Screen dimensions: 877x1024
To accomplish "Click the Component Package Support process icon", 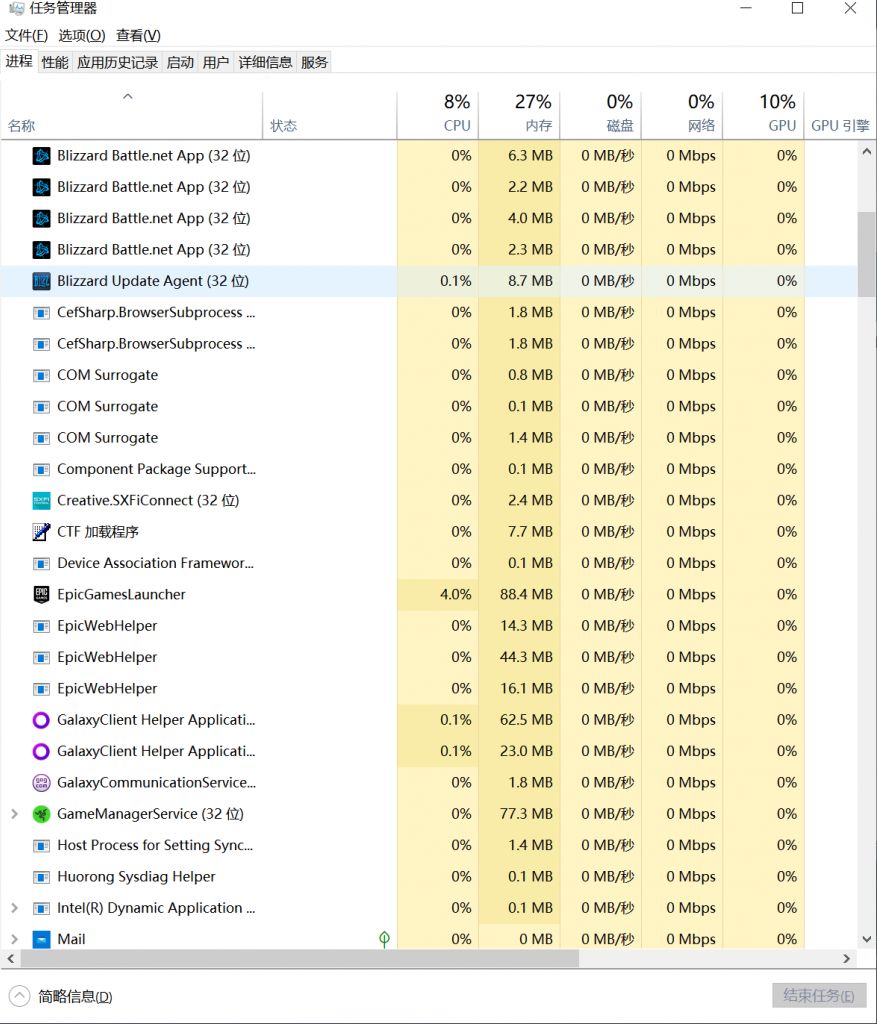I will (41, 470).
